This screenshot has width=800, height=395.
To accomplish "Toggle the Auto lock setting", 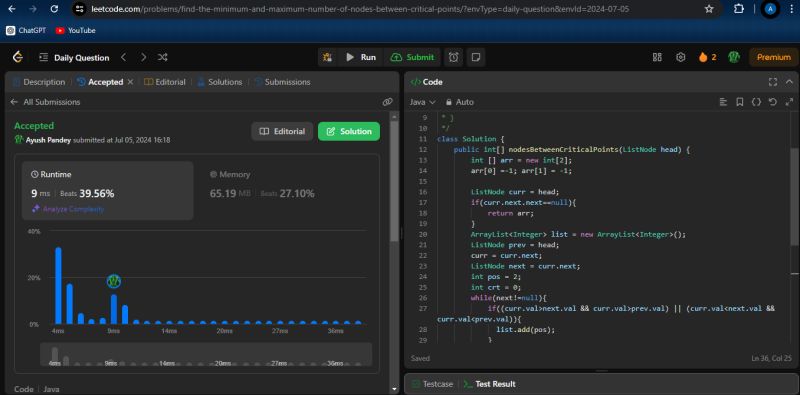I will [x=459, y=102].
